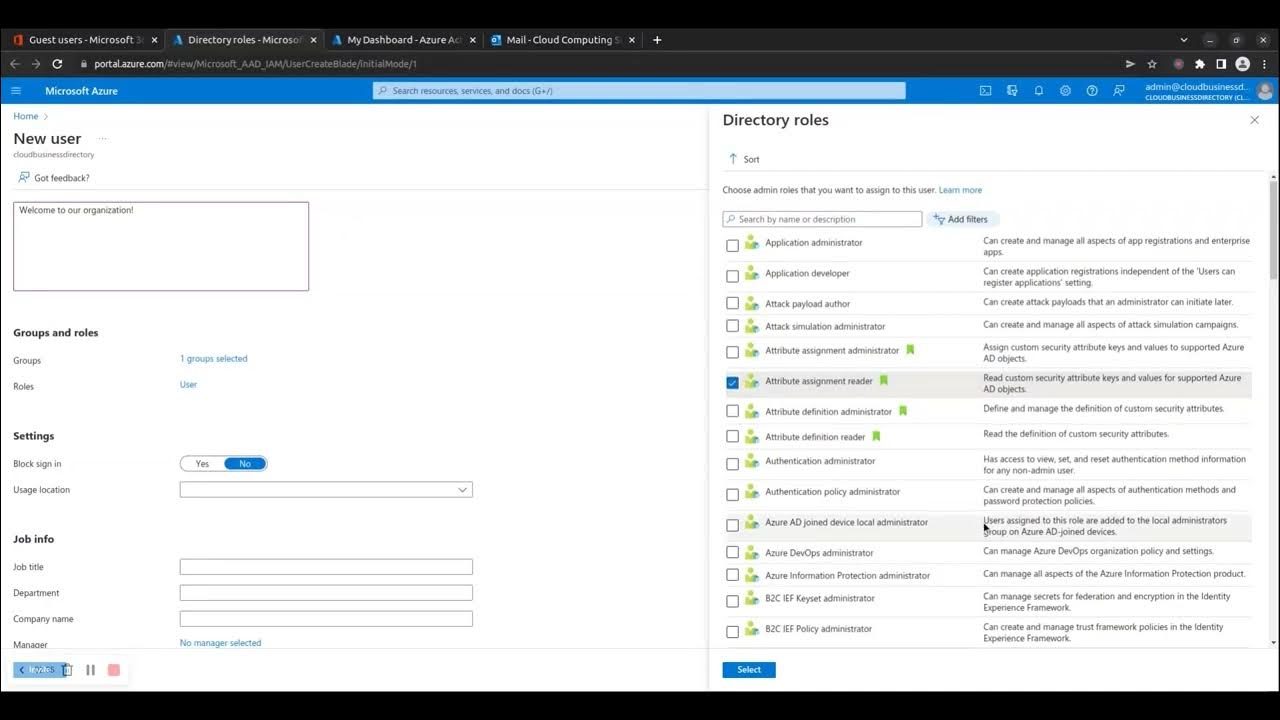The width and height of the screenshot is (1280, 720).
Task: Open the notifications bell
Action: (x=1039, y=90)
